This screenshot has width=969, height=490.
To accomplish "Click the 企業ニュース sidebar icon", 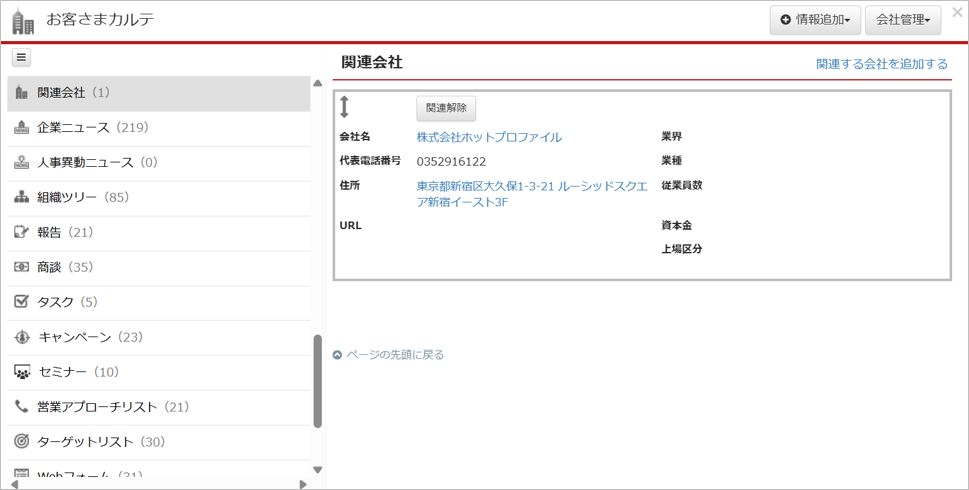I will (x=22, y=128).
